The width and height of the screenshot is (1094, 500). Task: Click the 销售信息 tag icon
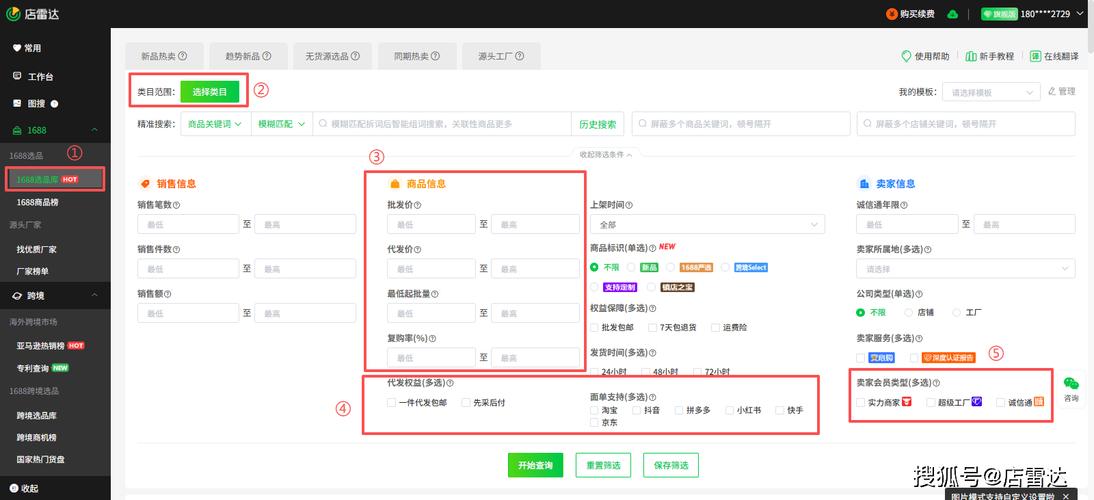[145, 184]
